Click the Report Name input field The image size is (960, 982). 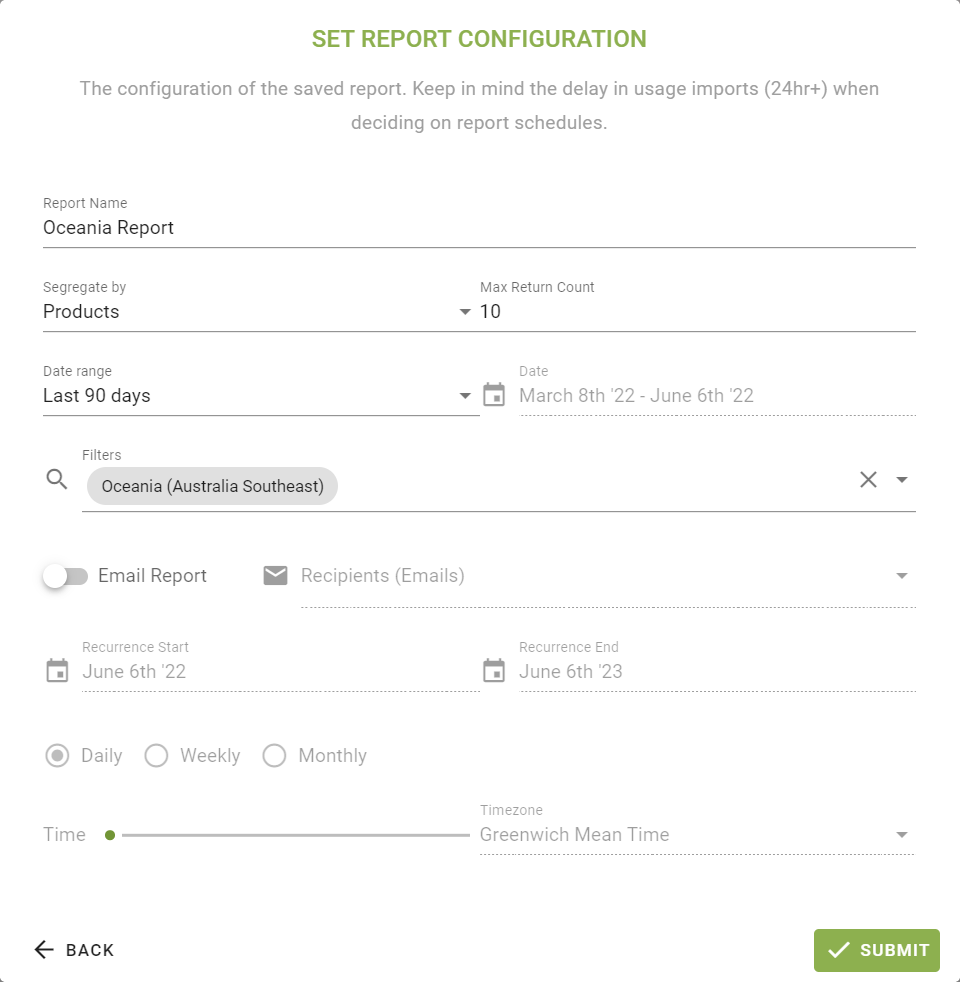tap(478, 228)
